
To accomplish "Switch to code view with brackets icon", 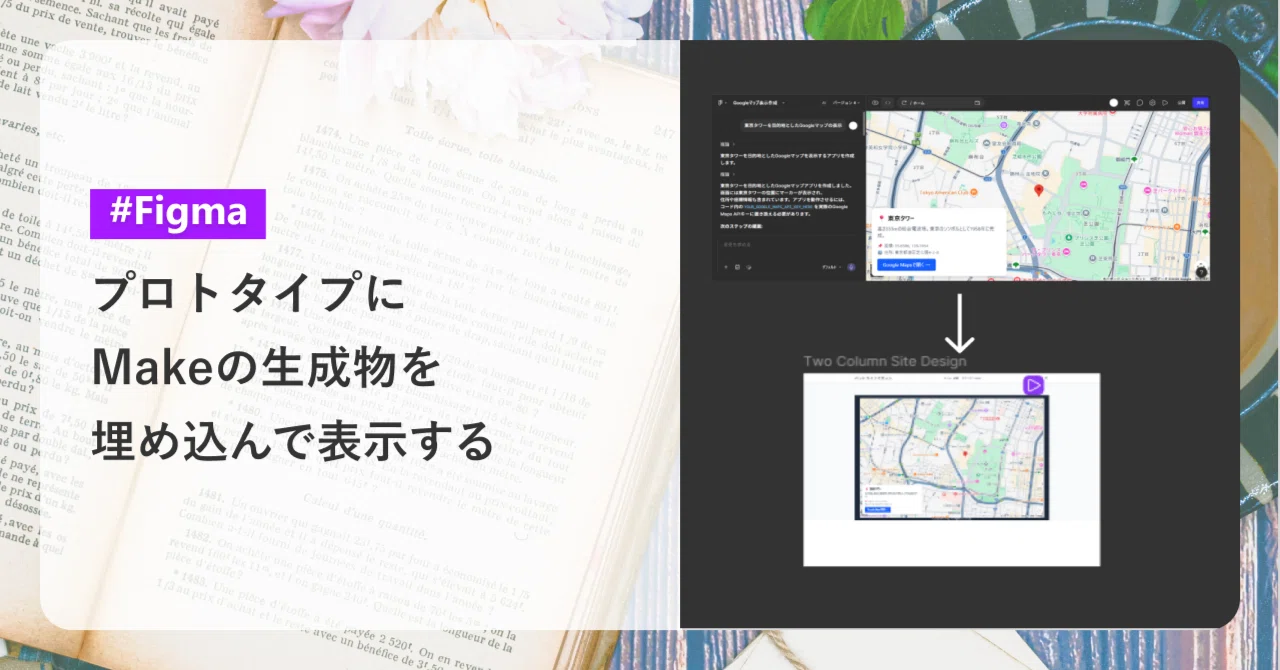I will [888, 103].
